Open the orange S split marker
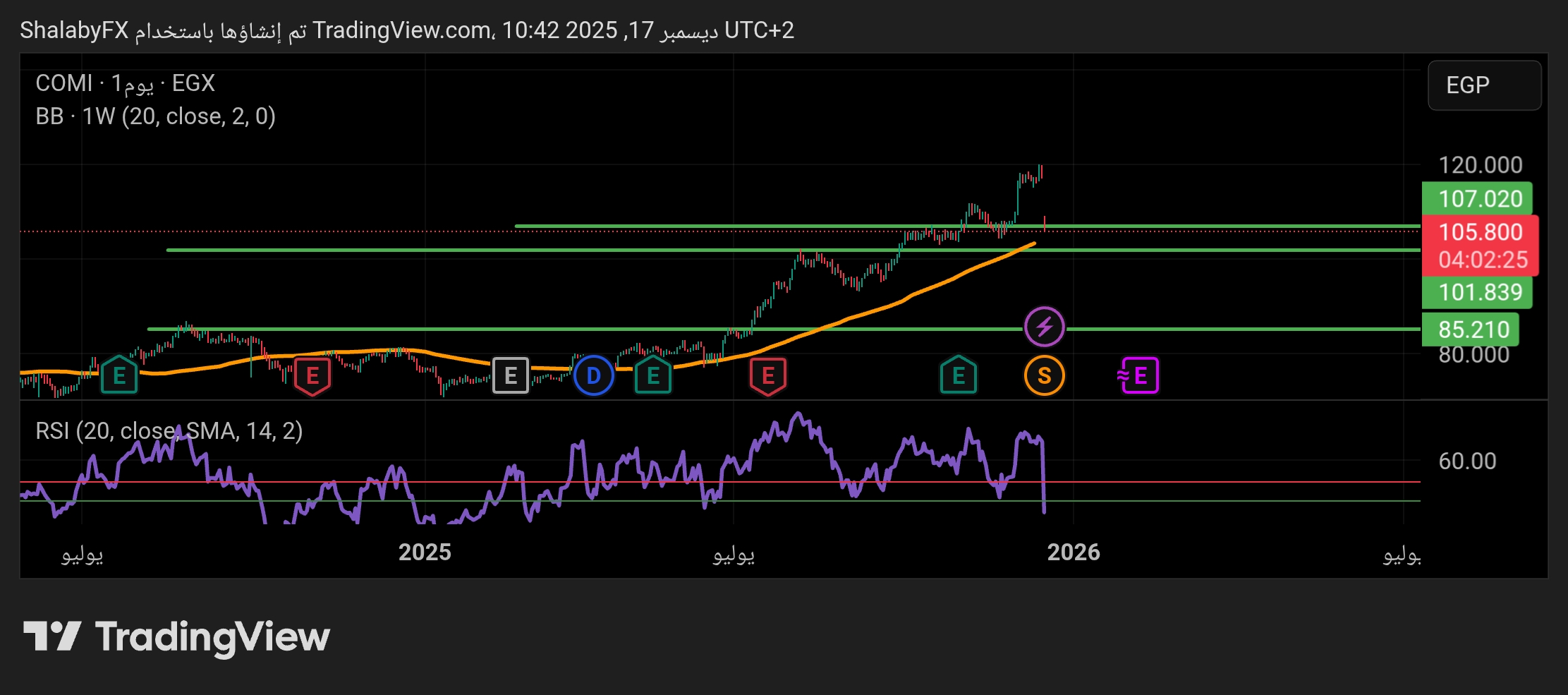Viewport: 1568px width, 695px height. click(1044, 375)
